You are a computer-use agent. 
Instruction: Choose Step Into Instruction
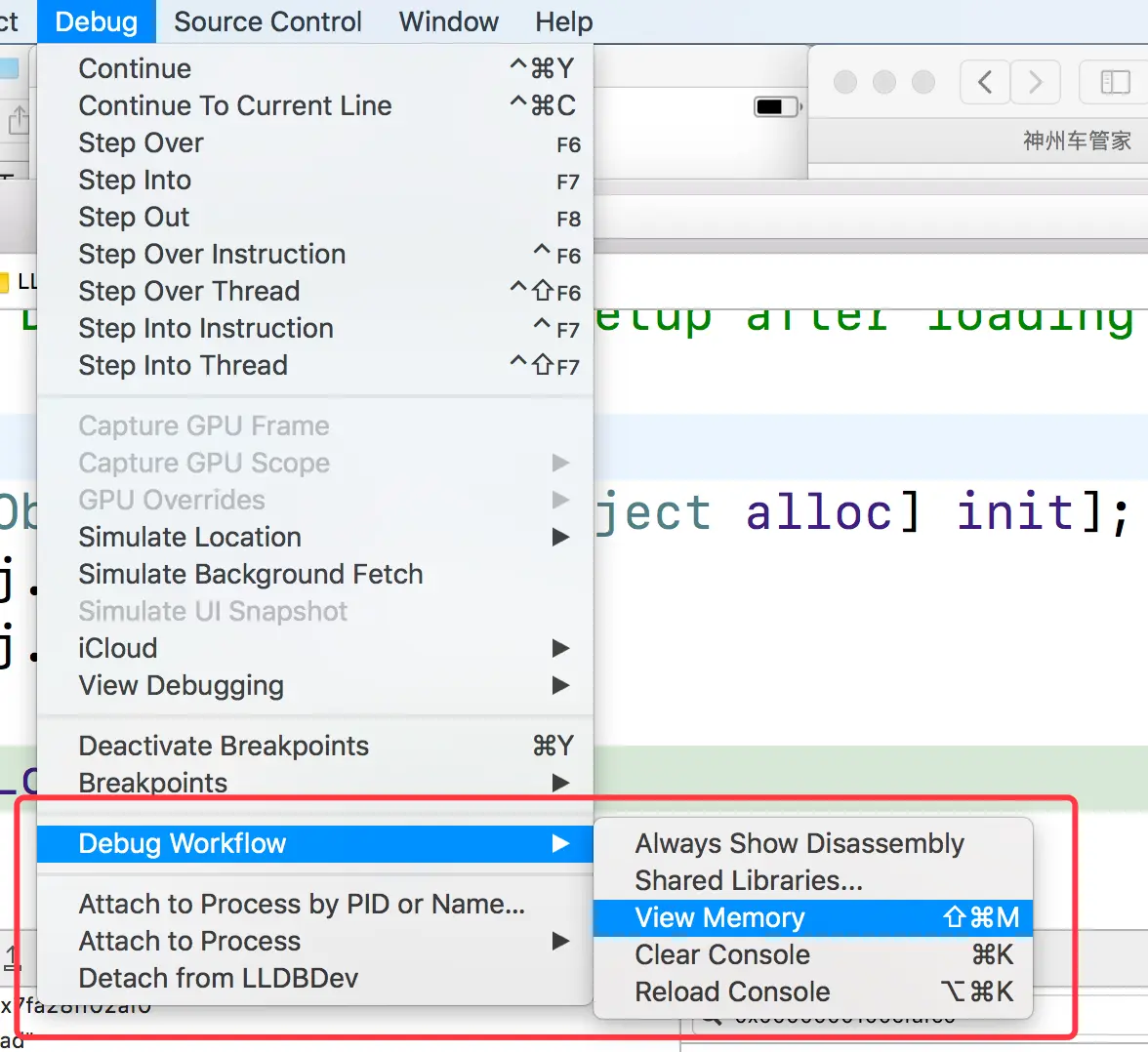click(x=314, y=329)
